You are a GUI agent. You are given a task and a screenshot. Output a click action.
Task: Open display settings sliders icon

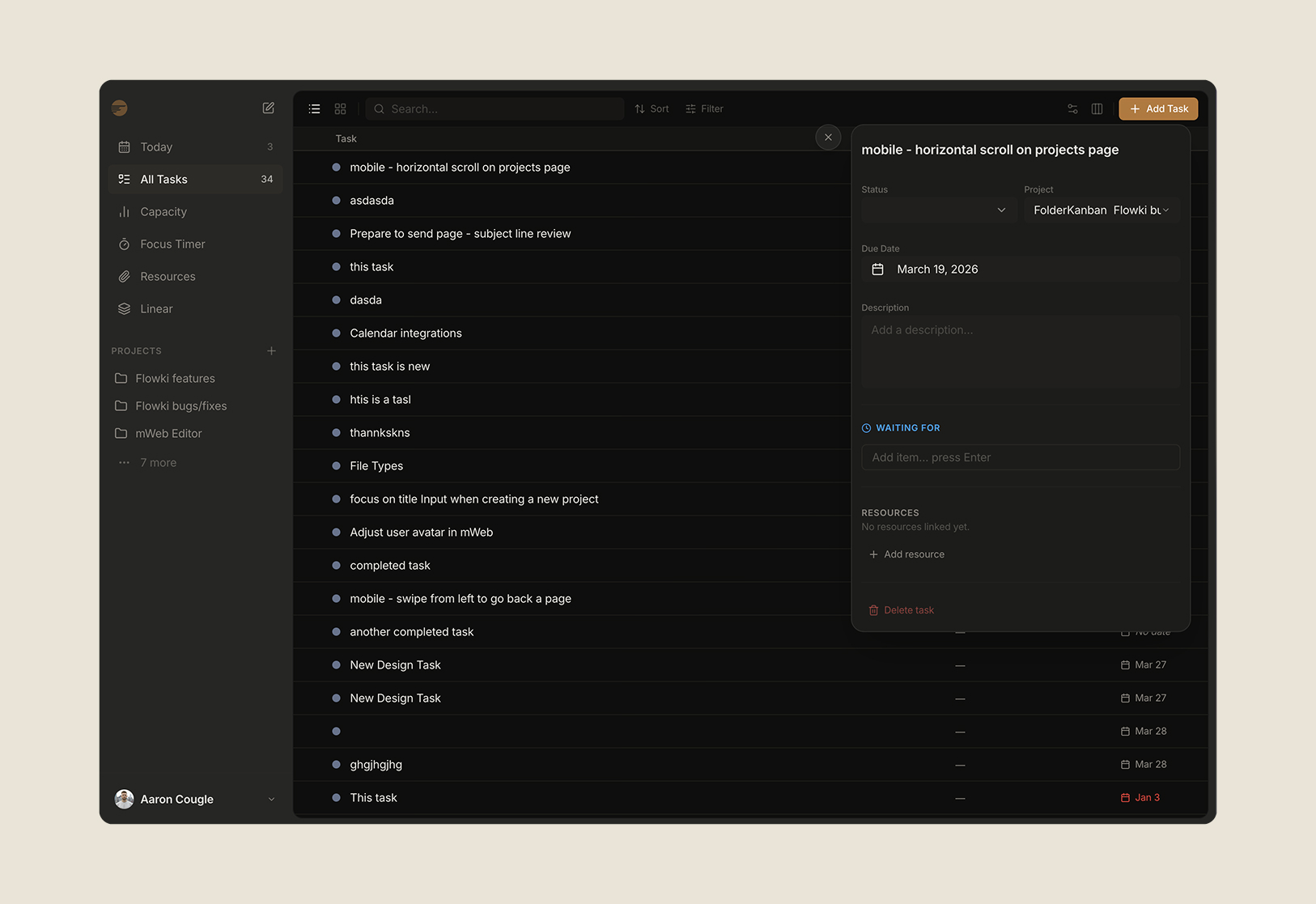point(1072,109)
